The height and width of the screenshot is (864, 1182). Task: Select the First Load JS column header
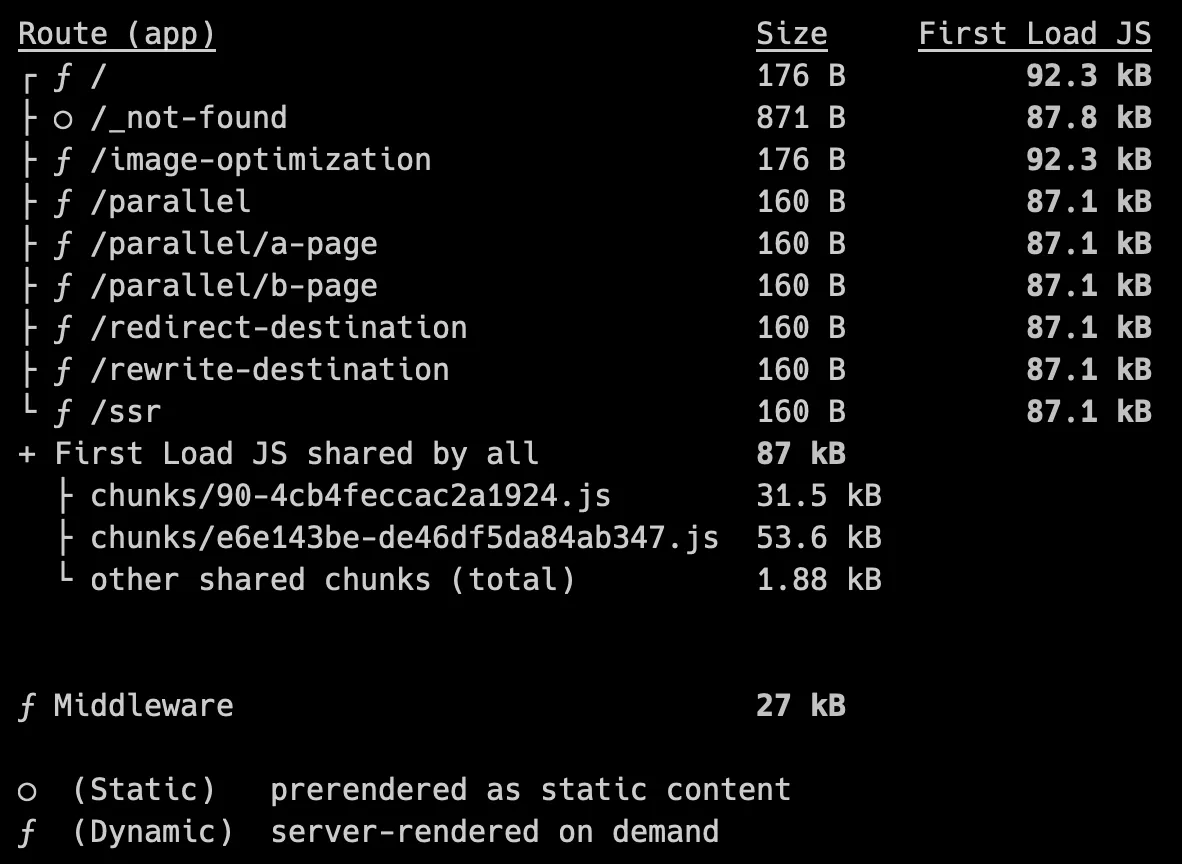[x=1034, y=34]
